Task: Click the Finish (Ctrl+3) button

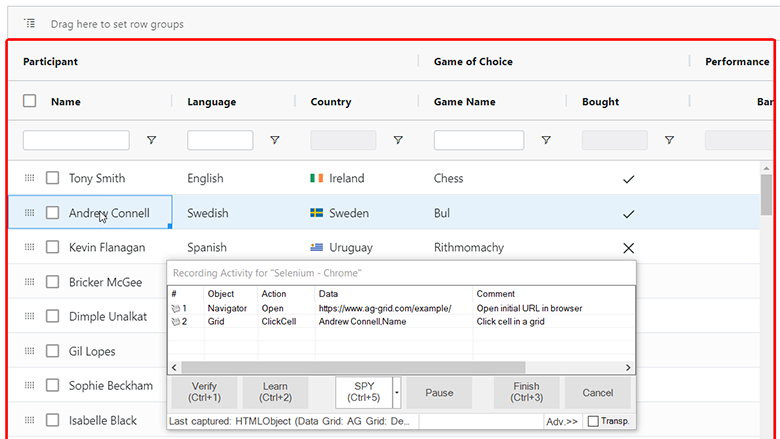Action: (526, 392)
